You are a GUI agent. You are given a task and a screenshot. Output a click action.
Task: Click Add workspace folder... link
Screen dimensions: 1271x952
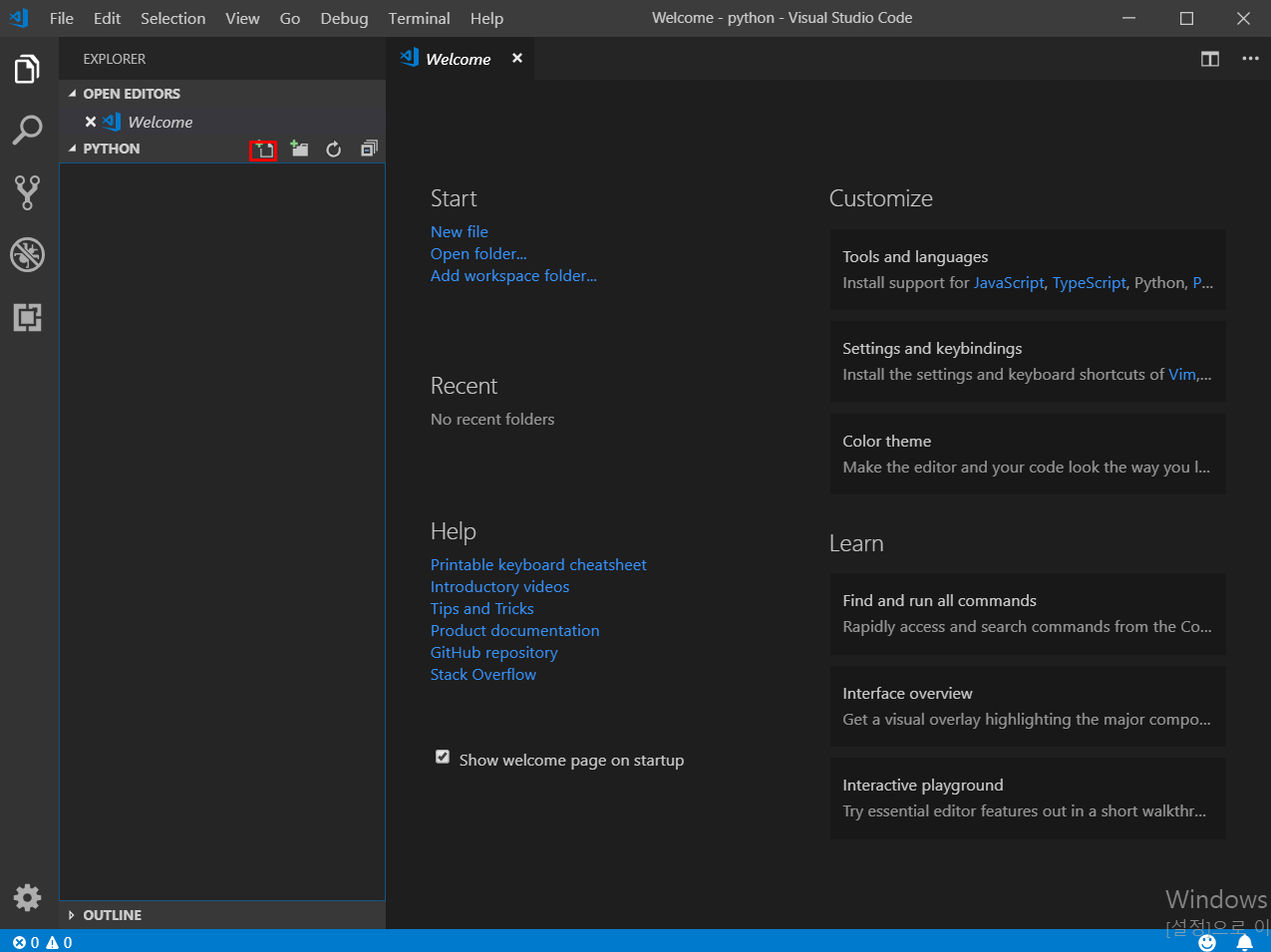tap(513, 275)
